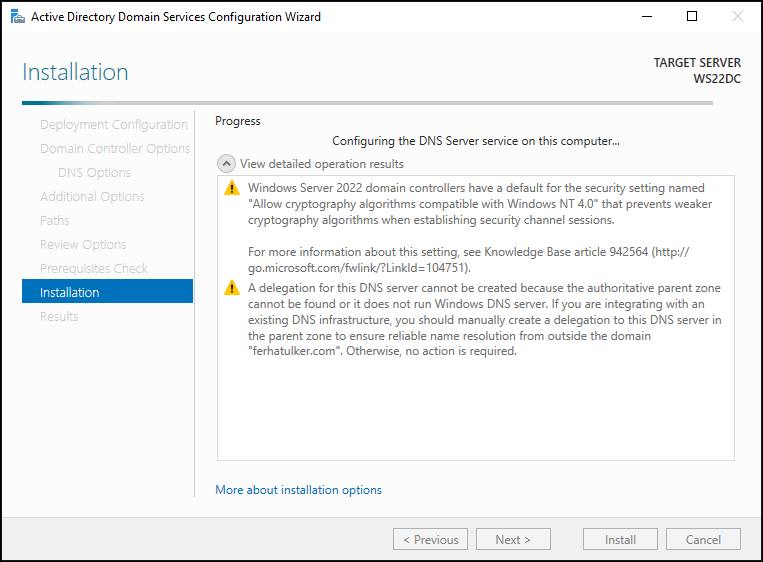
Task: Click the Install button
Action: coord(620,539)
